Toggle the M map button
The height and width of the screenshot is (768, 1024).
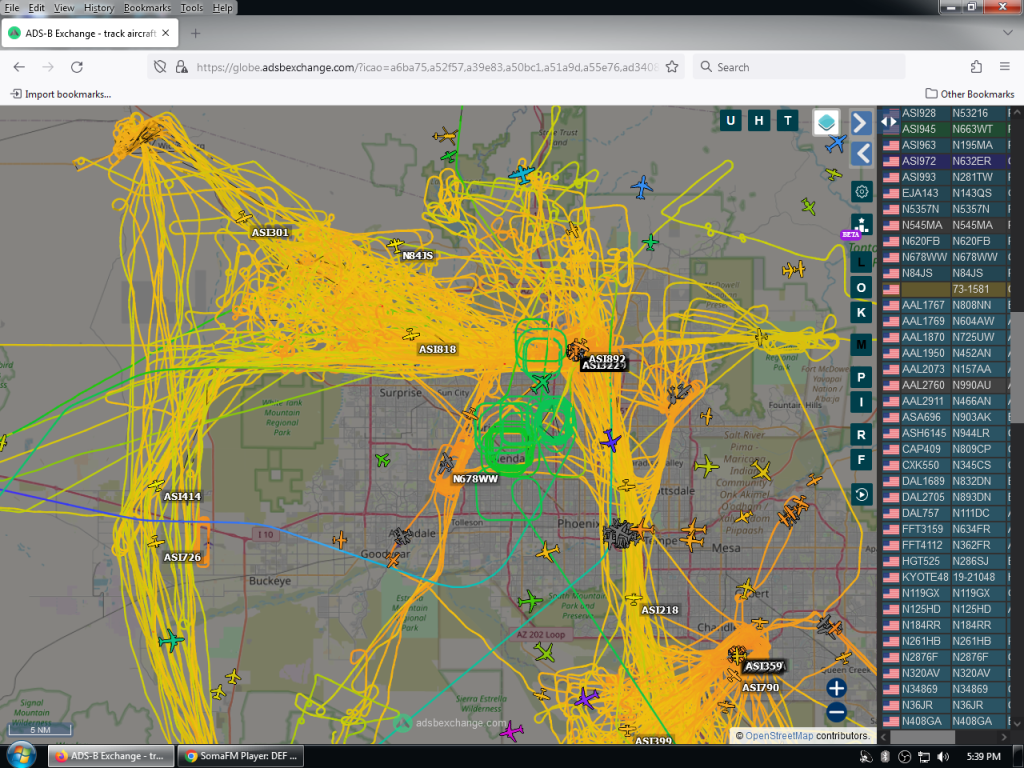[x=861, y=344]
